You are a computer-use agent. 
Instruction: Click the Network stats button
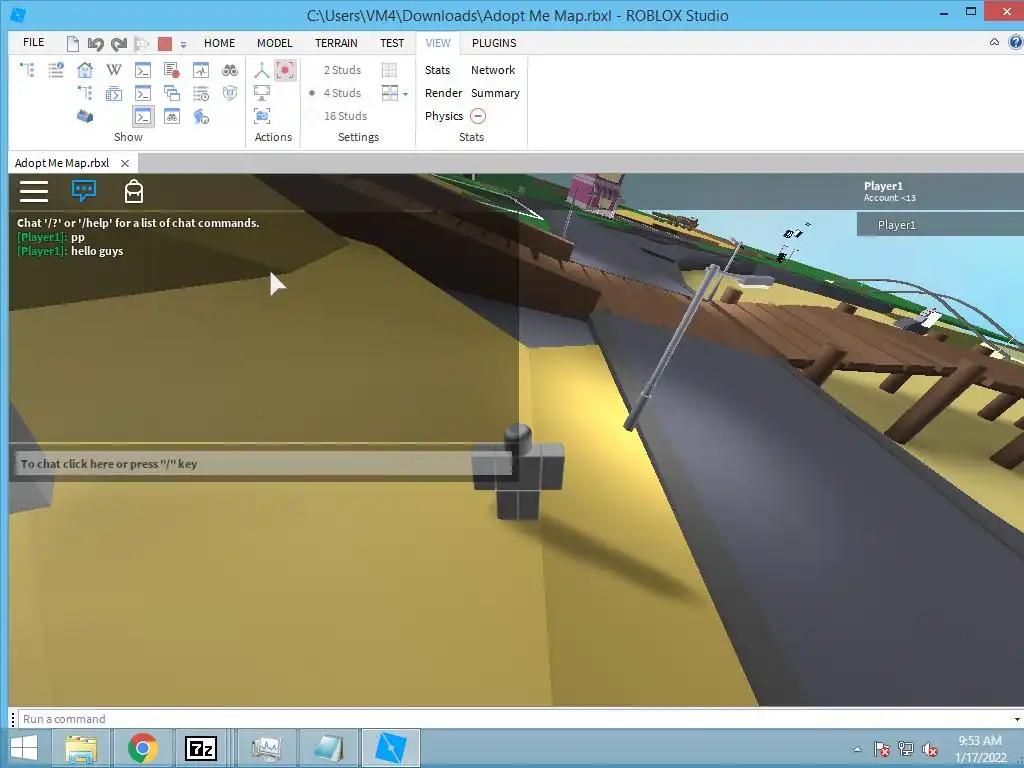[x=493, y=70]
